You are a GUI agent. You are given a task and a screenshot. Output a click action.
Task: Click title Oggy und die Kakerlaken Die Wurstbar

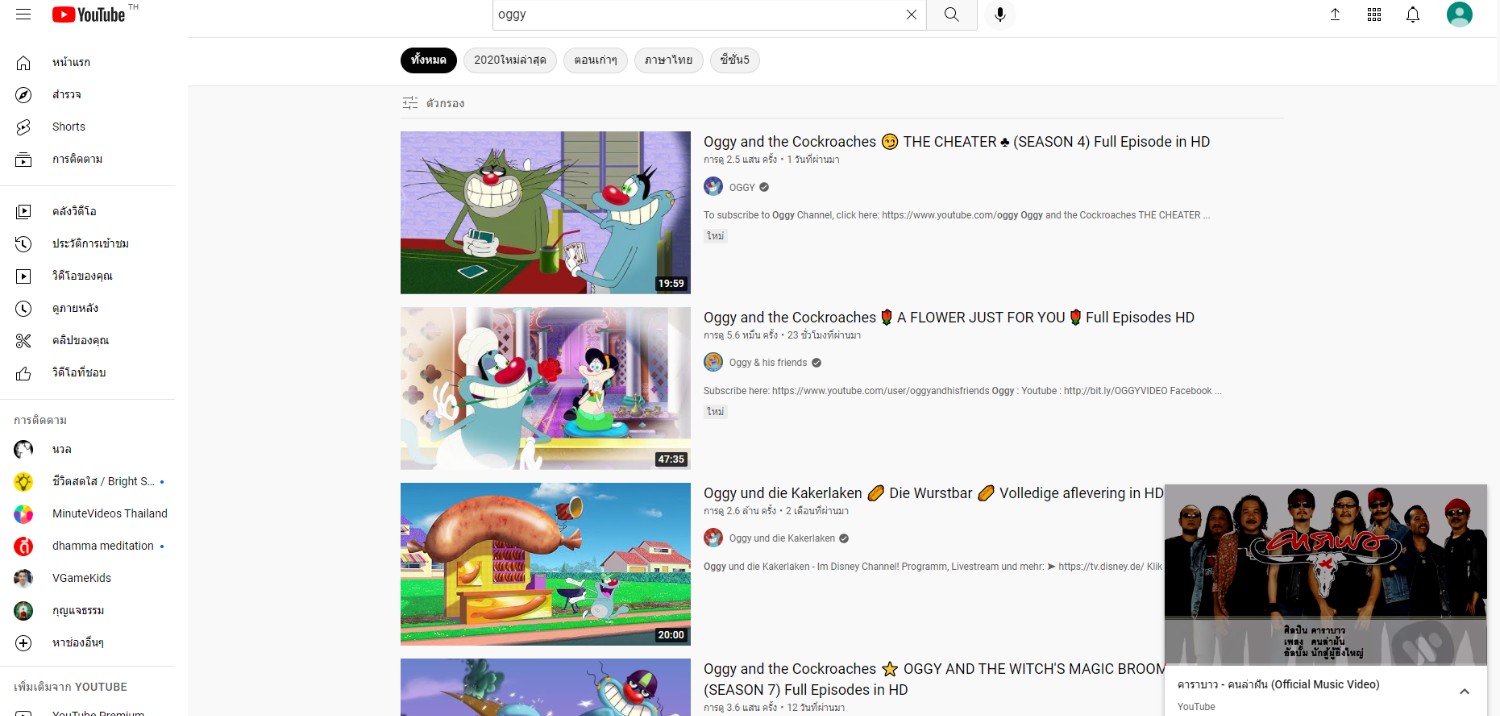933,493
